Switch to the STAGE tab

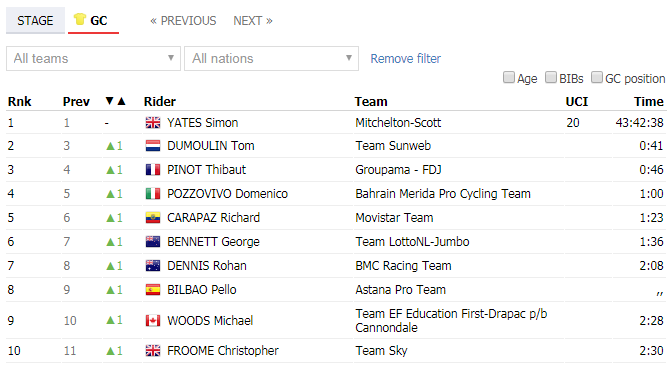(x=35, y=20)
